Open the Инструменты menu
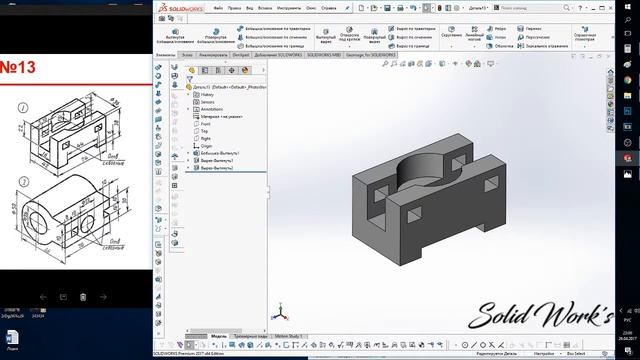Viewport: 640px width, 360px height. pyautogui.click(x=289, y=8)
